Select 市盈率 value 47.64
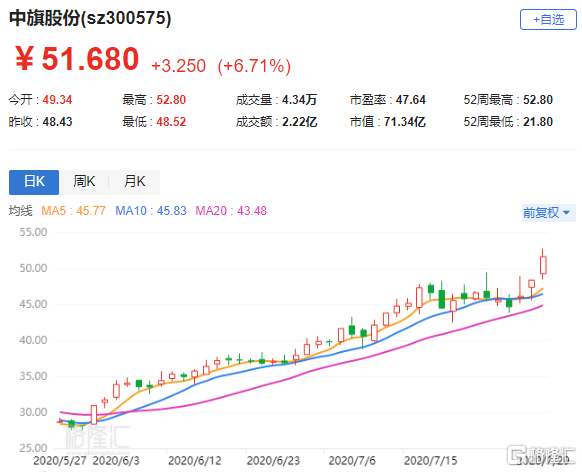 (x=411, y=100)
